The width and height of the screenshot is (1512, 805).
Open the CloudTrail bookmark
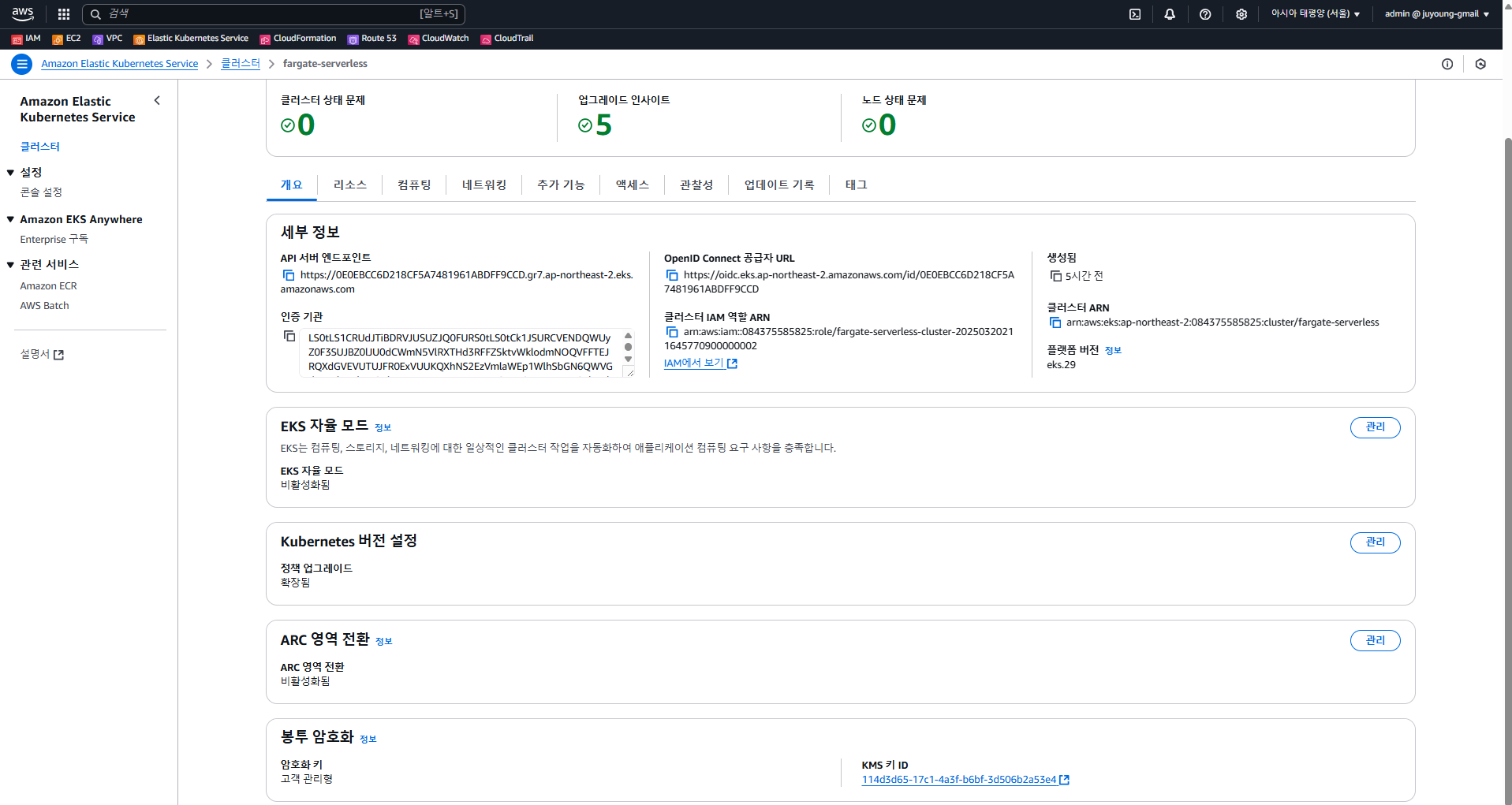pyautogui.click(x=507, y=39)
